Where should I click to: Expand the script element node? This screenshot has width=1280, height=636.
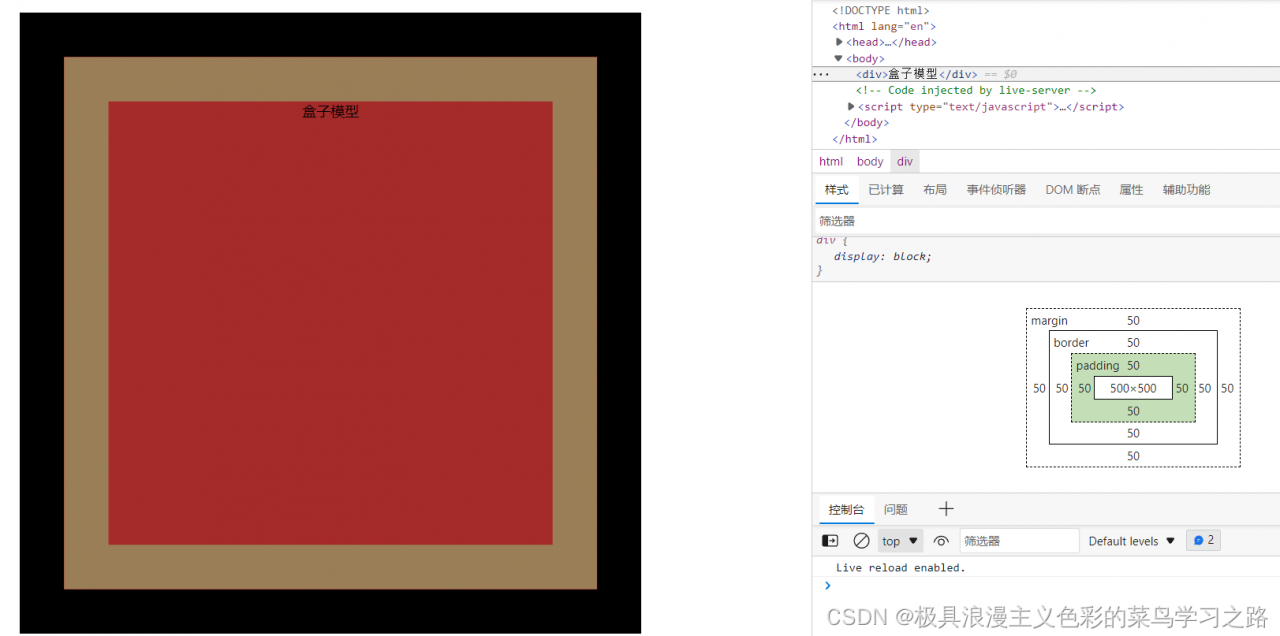click(851, 106)
